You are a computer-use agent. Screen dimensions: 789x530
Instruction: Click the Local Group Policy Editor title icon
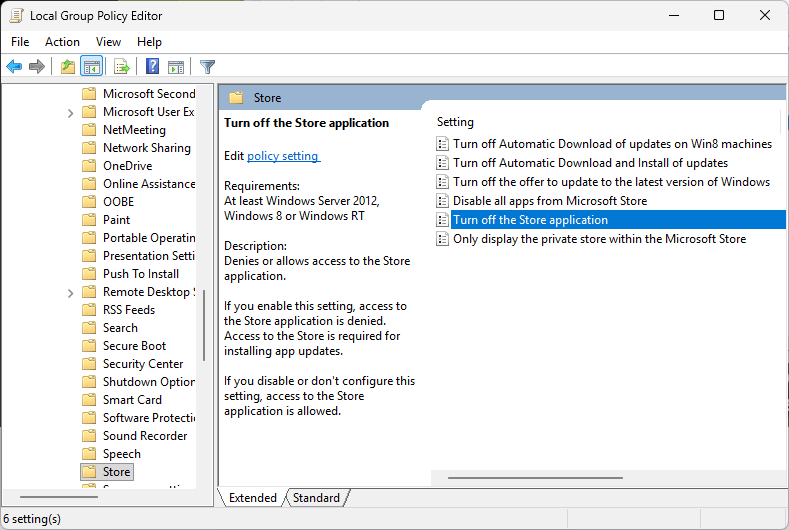[16, 16]
